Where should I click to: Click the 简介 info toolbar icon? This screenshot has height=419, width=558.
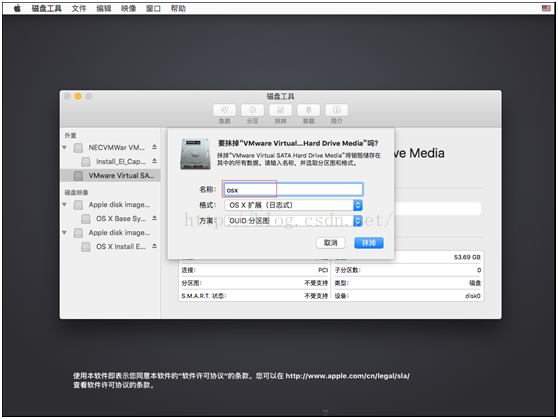point(337,110)
